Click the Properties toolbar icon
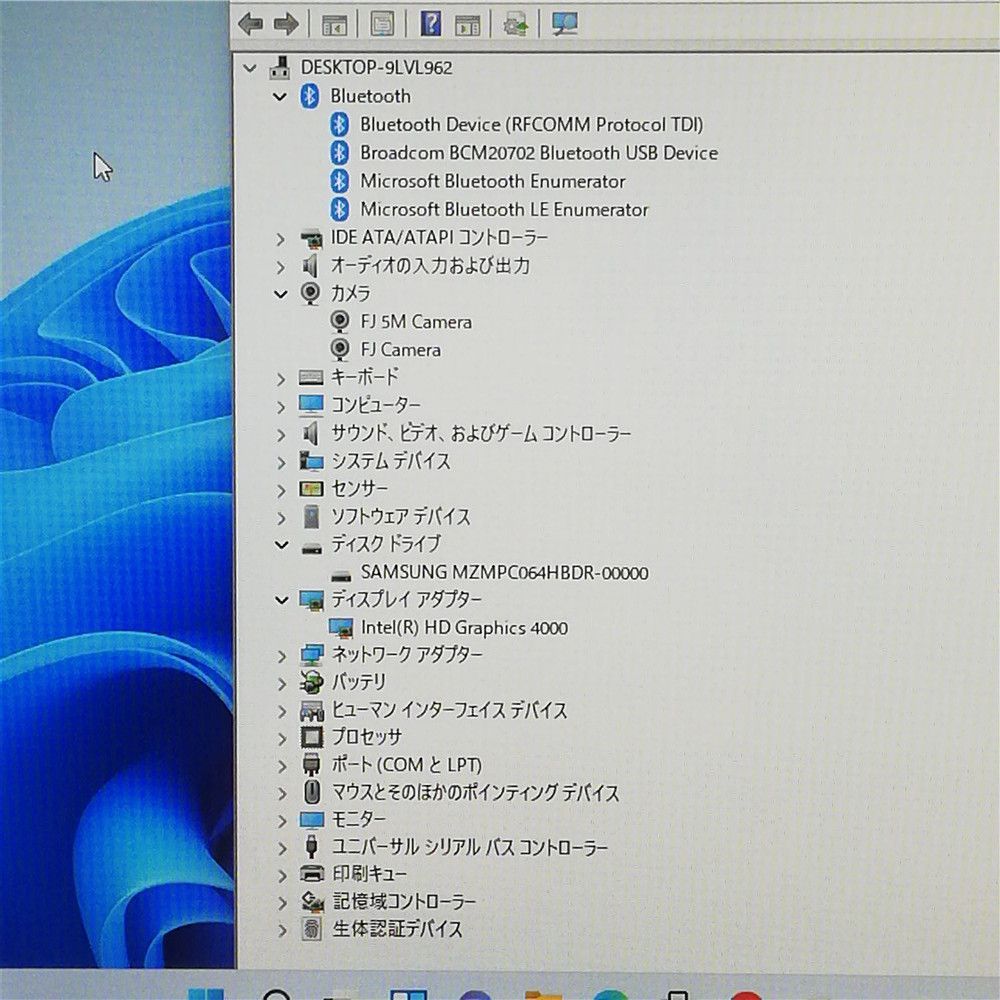This screenshot has height=1000, width=1000. 383,24
